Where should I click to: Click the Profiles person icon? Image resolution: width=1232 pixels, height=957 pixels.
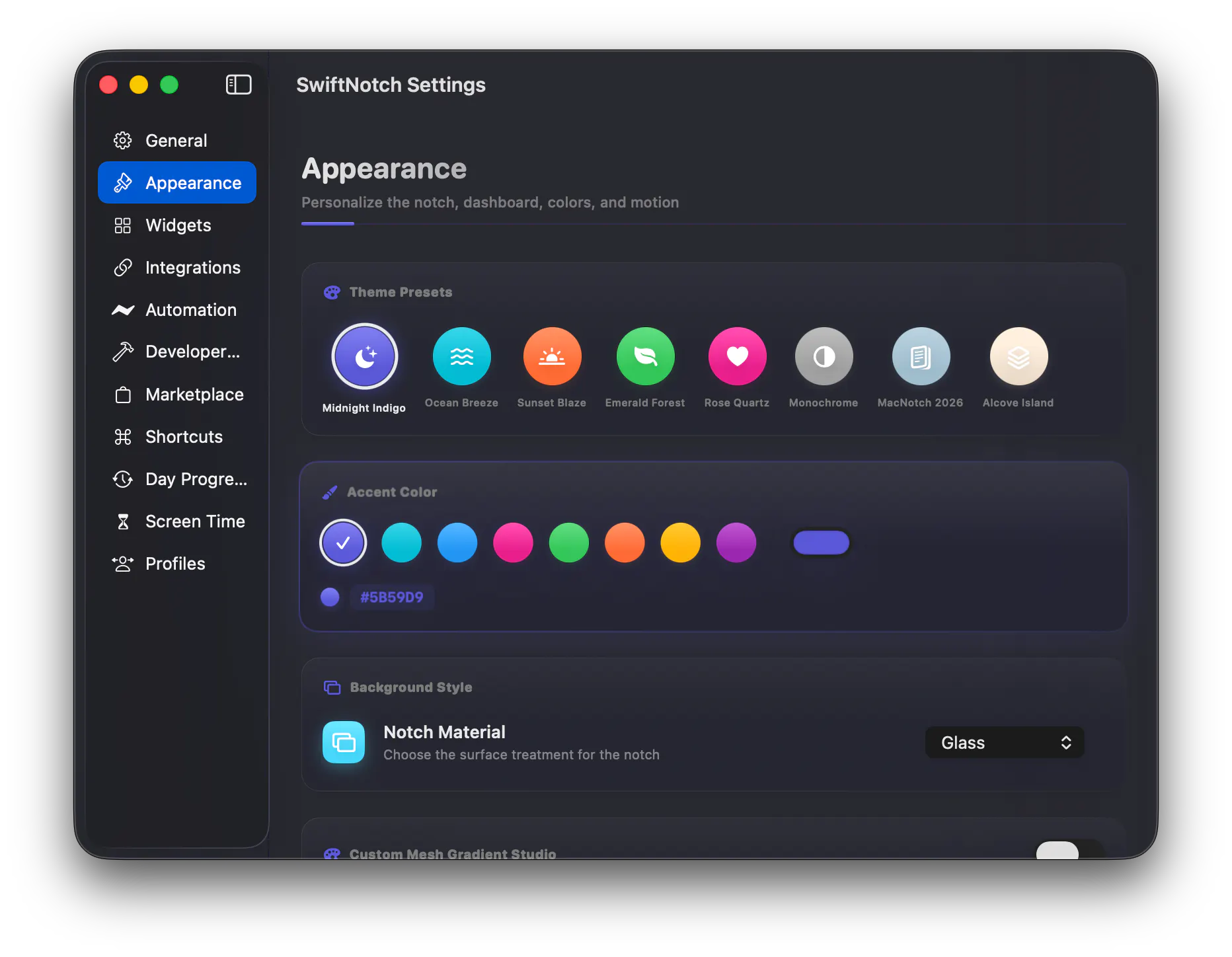point(123,564)
